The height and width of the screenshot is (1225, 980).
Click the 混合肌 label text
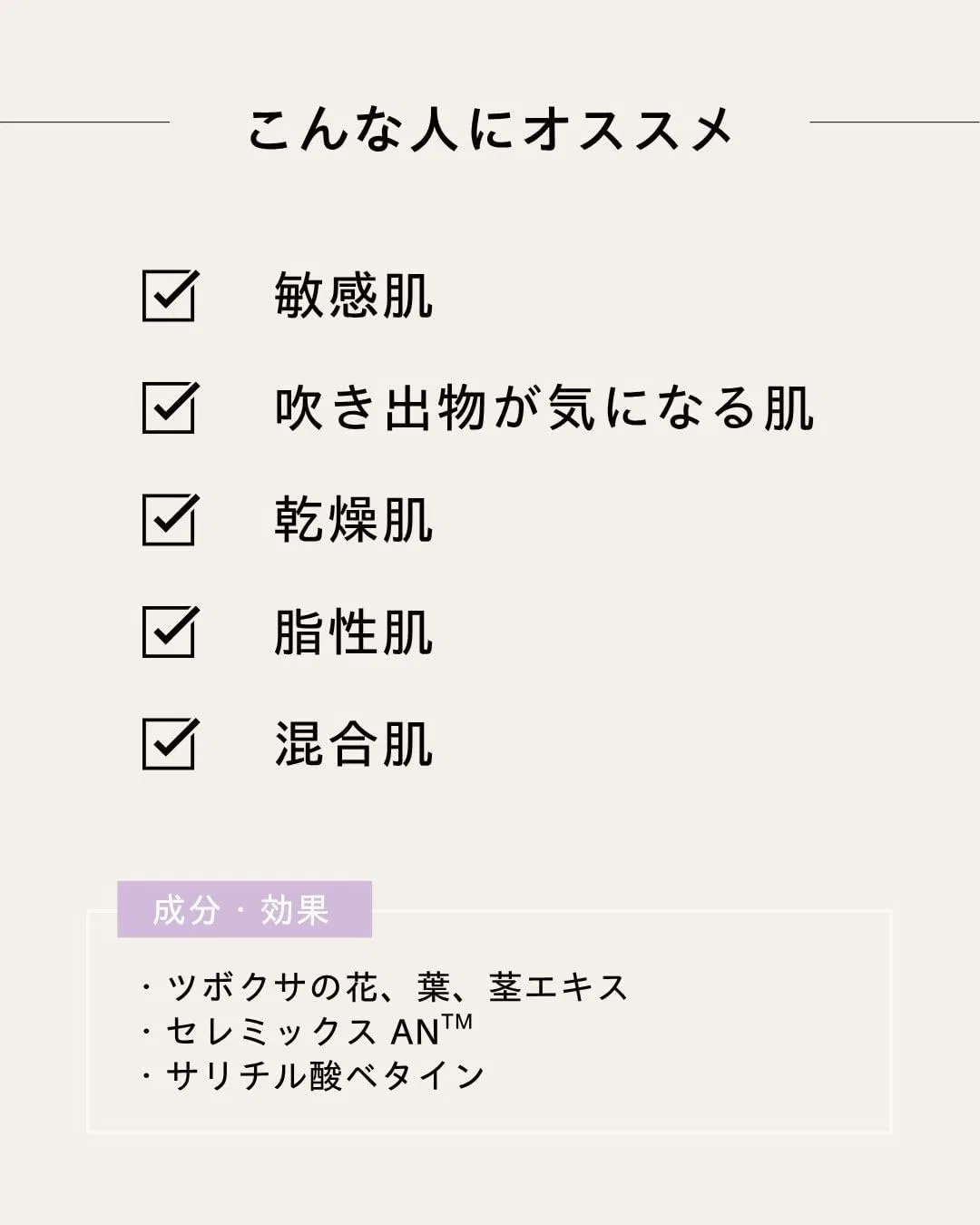coord(354,744)
